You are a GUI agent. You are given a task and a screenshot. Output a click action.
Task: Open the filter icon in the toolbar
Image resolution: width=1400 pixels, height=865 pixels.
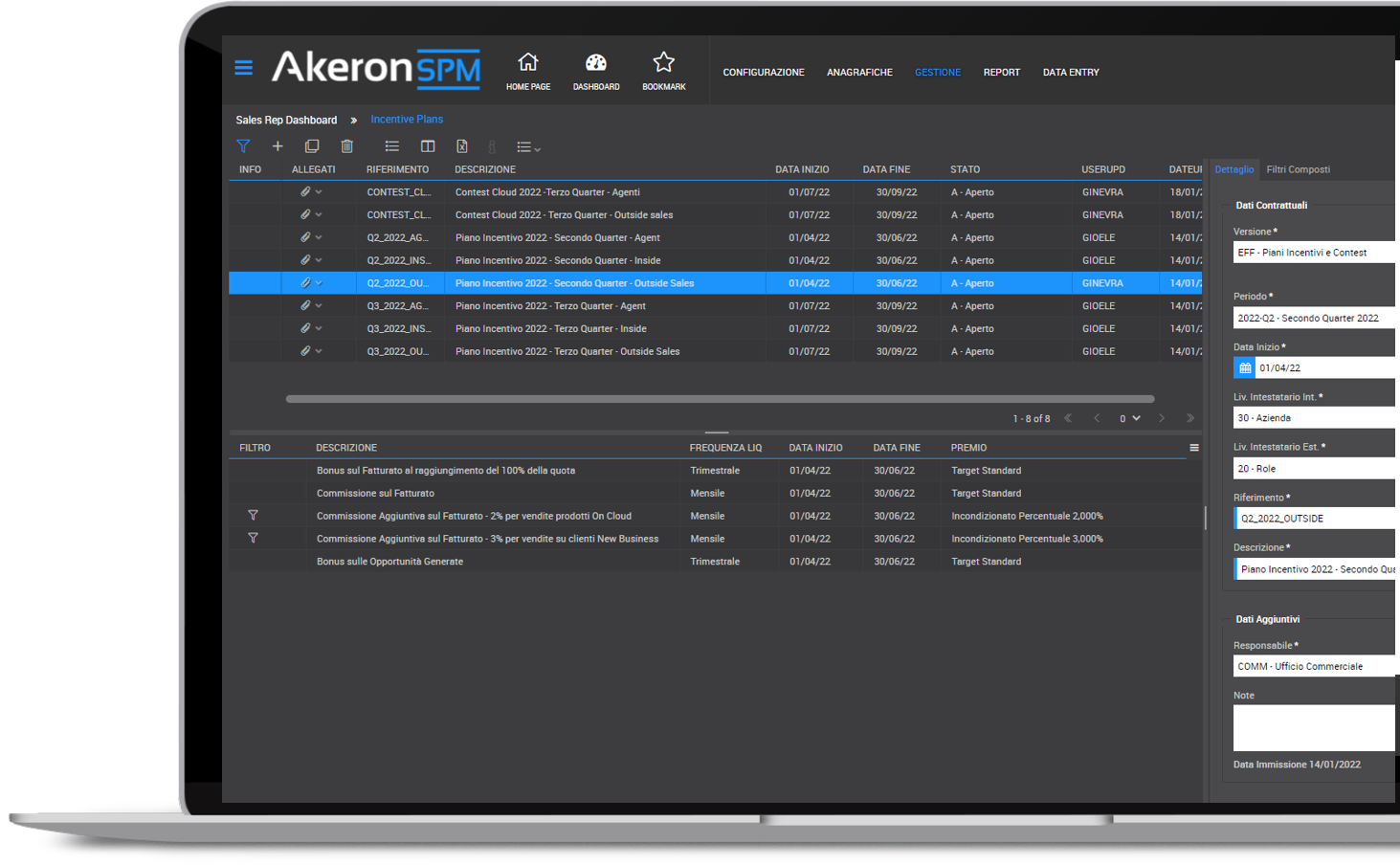[243, 145]
